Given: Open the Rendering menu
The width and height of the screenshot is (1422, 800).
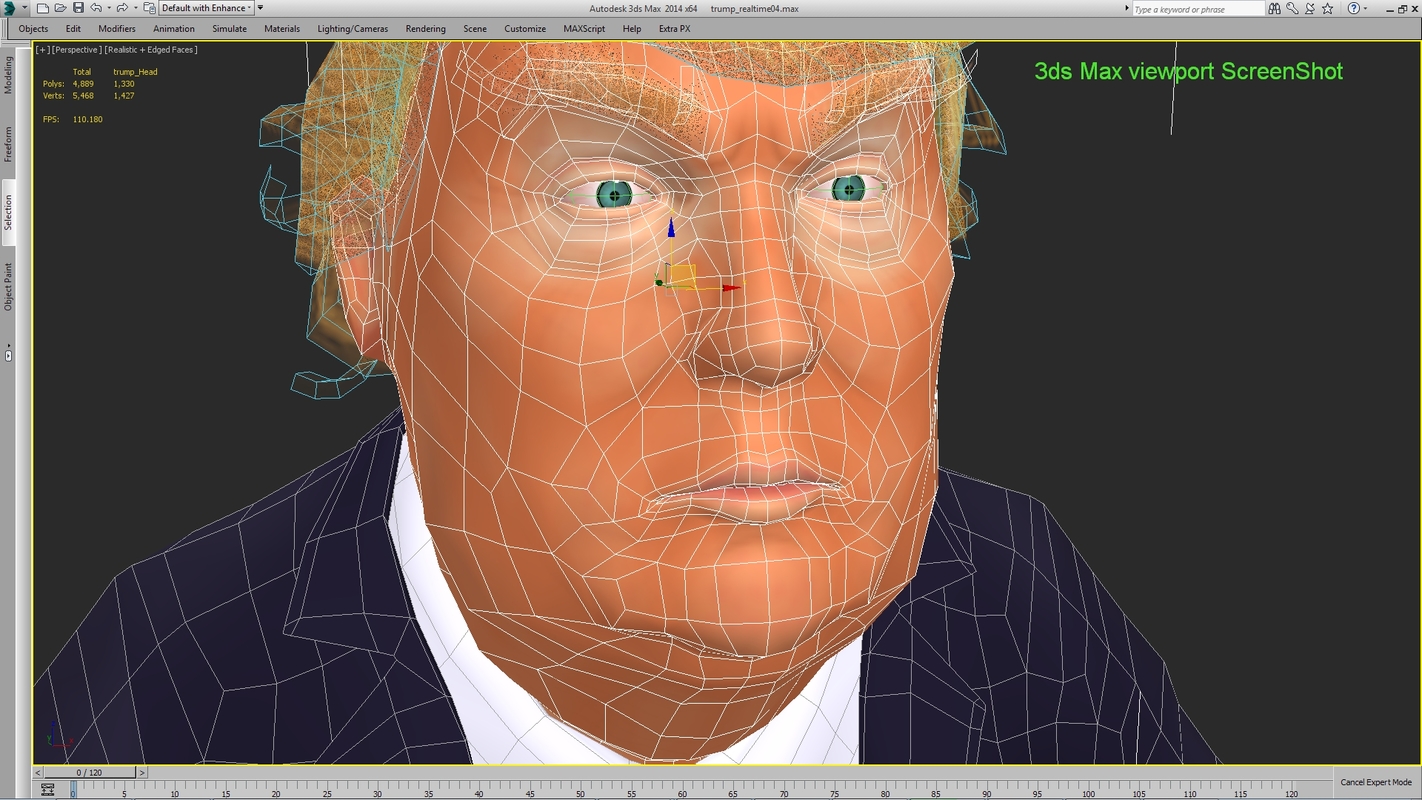Looking at the screenshot, I should [425, 29].
